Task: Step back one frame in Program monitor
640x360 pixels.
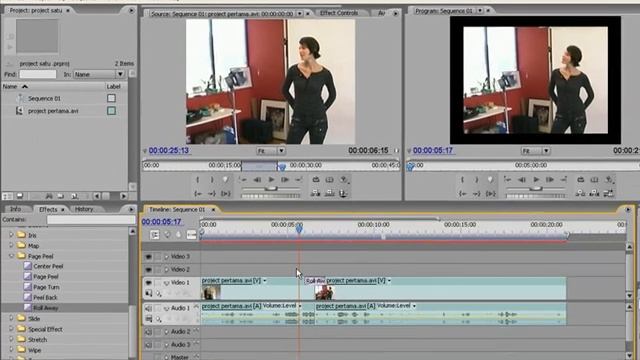Action: click(522, 180)
